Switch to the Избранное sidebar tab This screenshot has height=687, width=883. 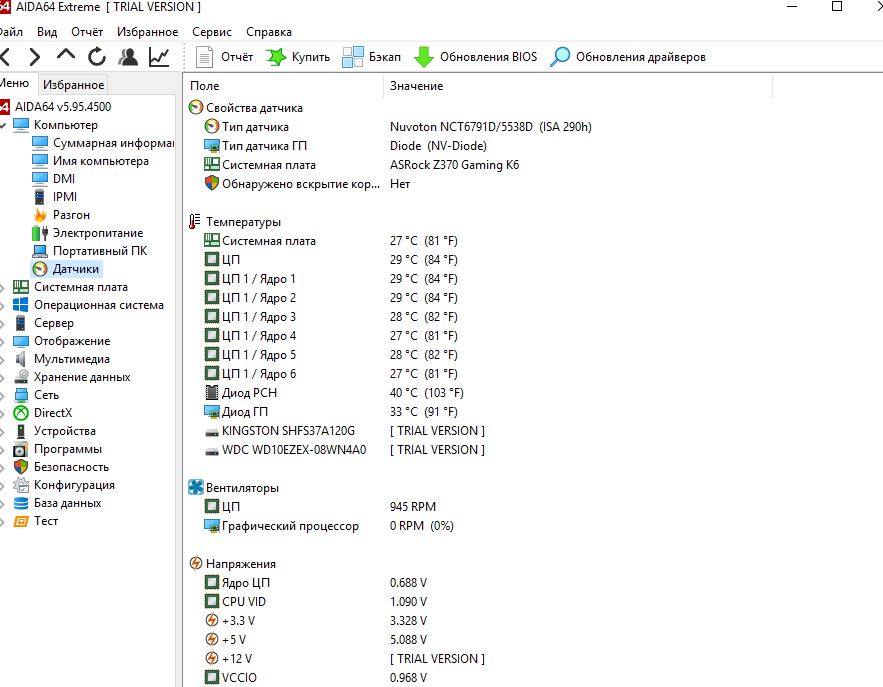[73, 84]
